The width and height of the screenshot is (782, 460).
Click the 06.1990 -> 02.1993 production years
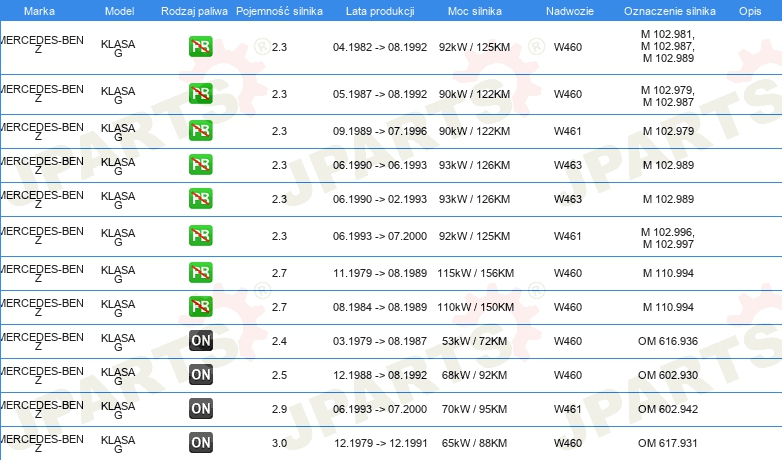380,199
